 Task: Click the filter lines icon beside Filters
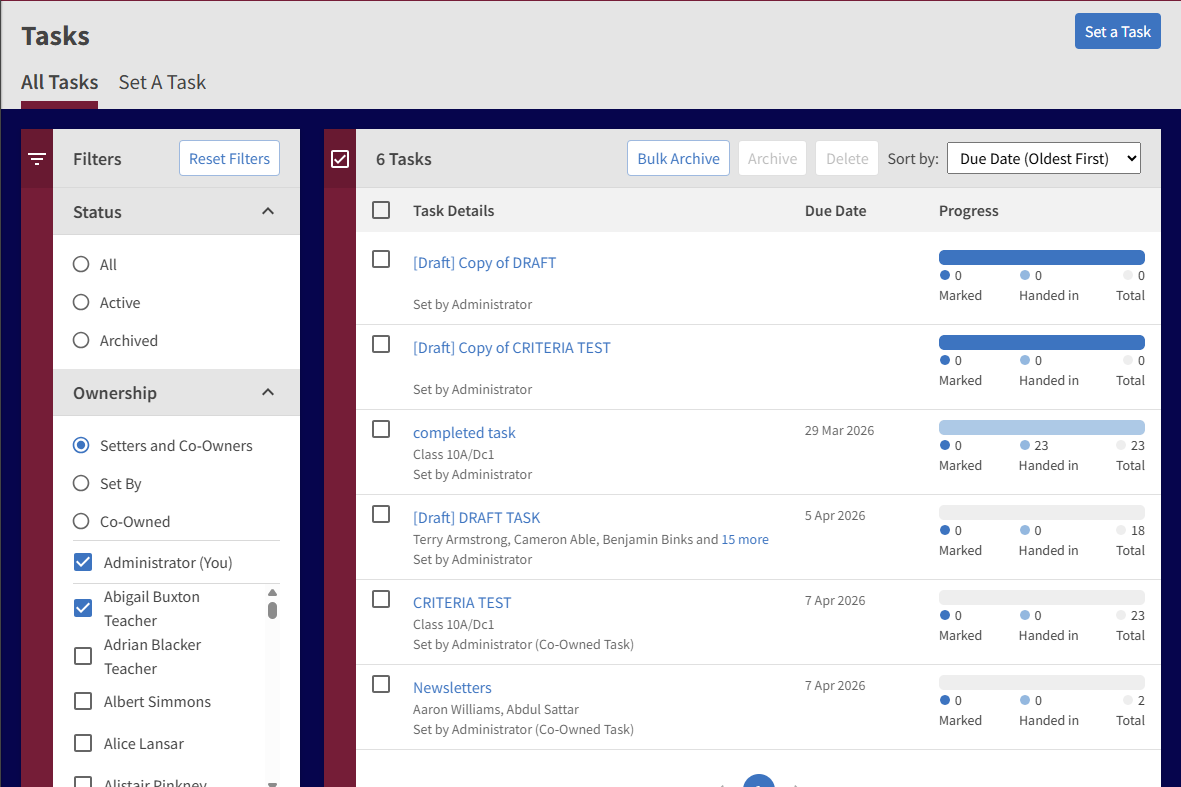tap(37, 159)
